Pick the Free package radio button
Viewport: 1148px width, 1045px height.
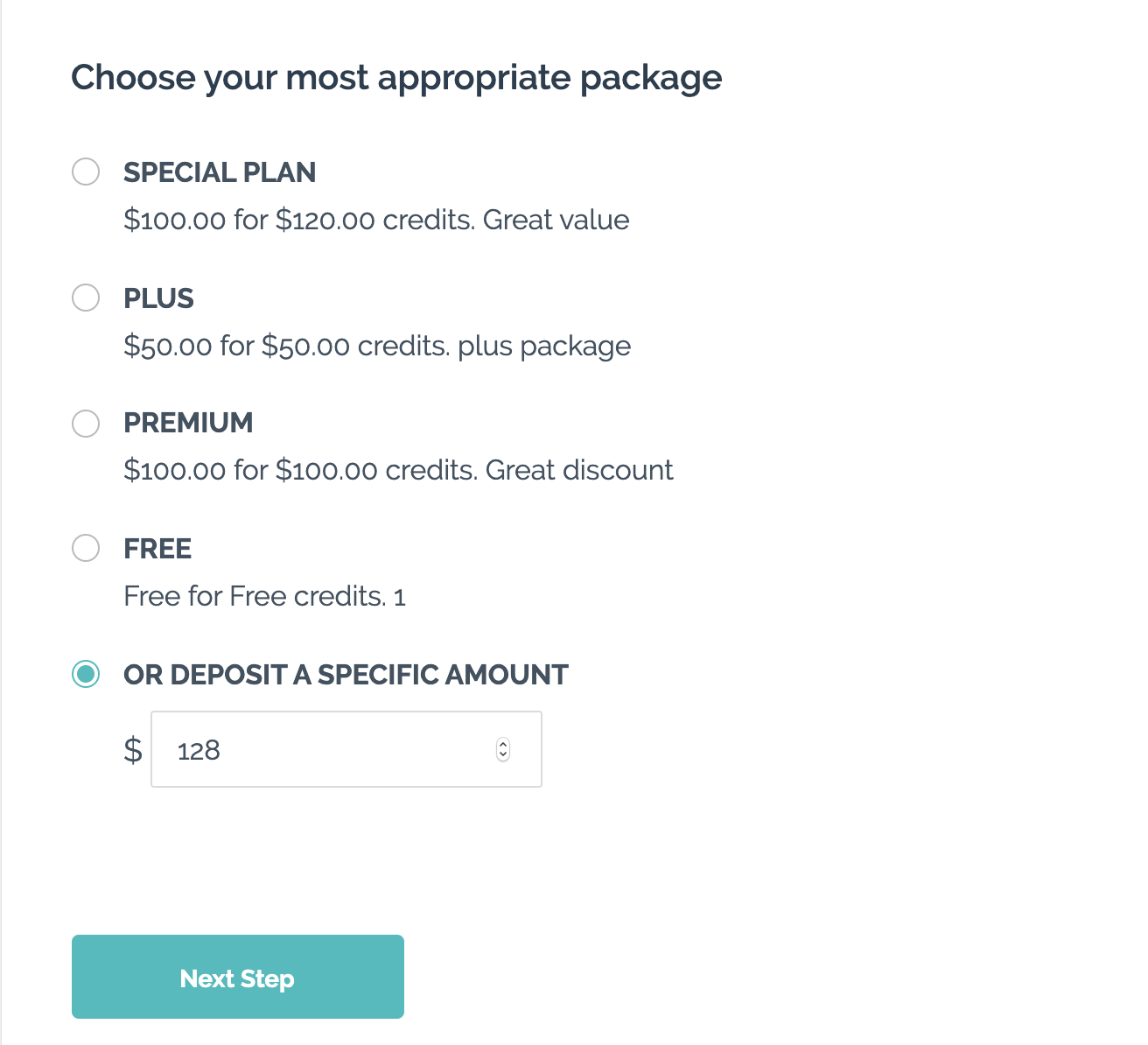click(x=86, y=549)
